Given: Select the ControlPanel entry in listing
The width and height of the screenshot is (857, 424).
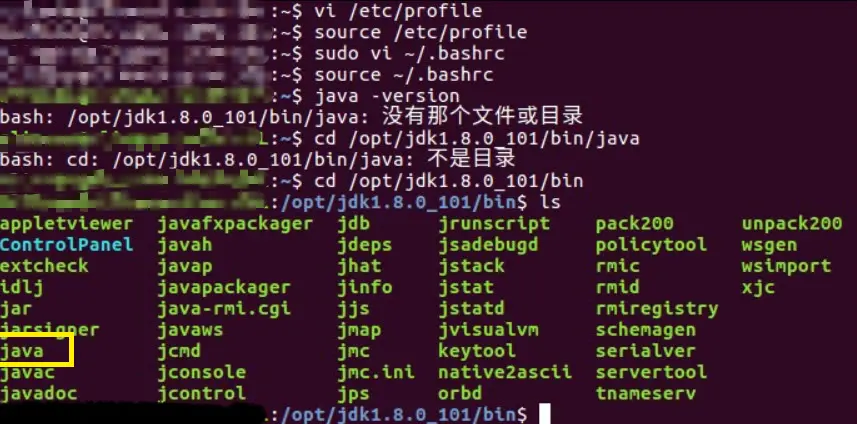Looking at the screenshot, I should point(66,244).
